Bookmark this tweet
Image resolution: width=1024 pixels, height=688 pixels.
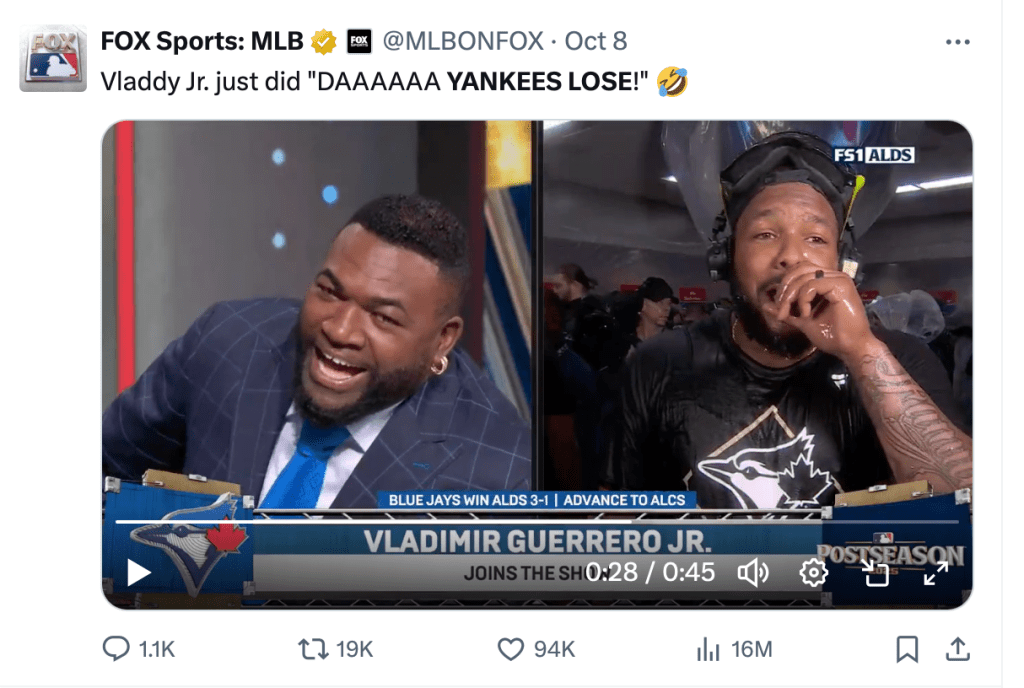[x=906, y=649]
